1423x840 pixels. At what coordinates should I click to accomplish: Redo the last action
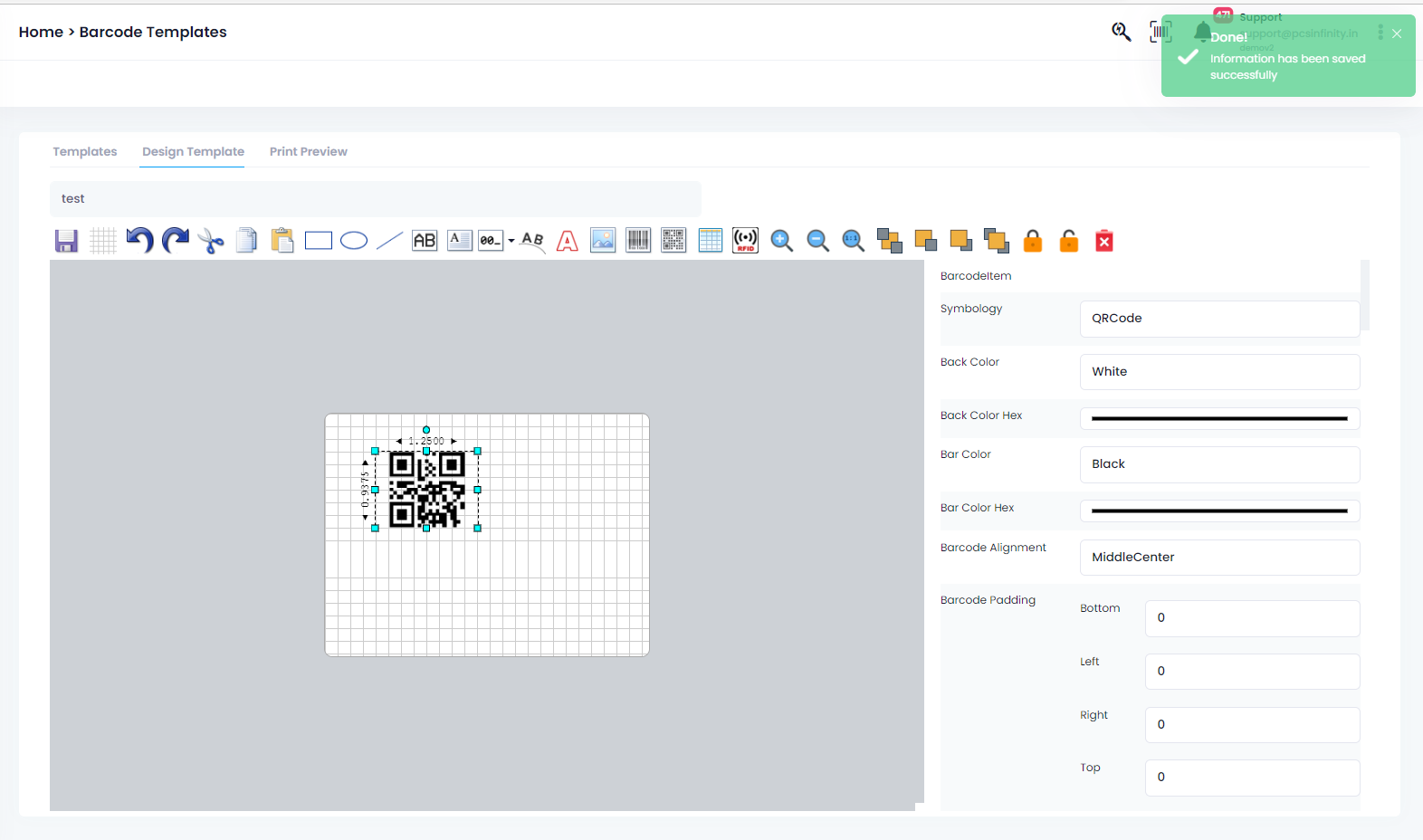coord(176,241)
